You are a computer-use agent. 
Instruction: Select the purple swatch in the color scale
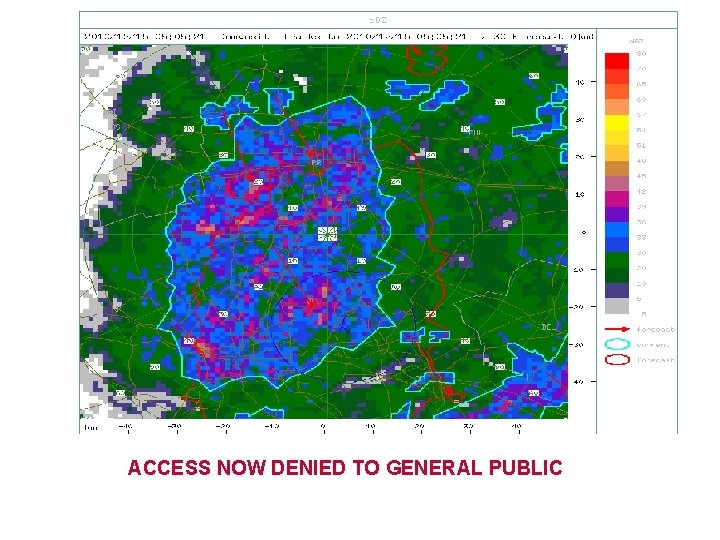(x=617, y=214)
